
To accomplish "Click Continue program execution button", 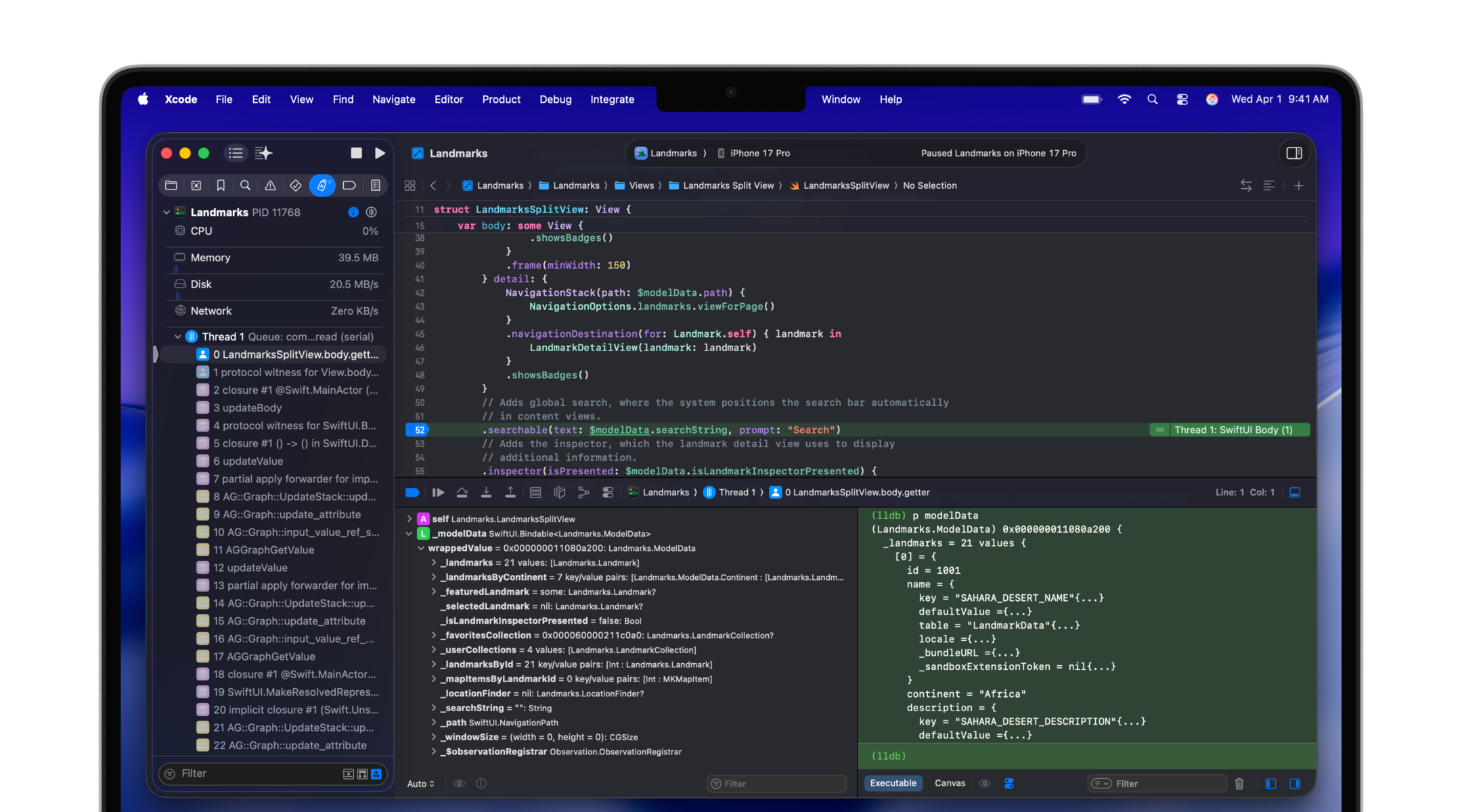I will (x=438, y=493).
